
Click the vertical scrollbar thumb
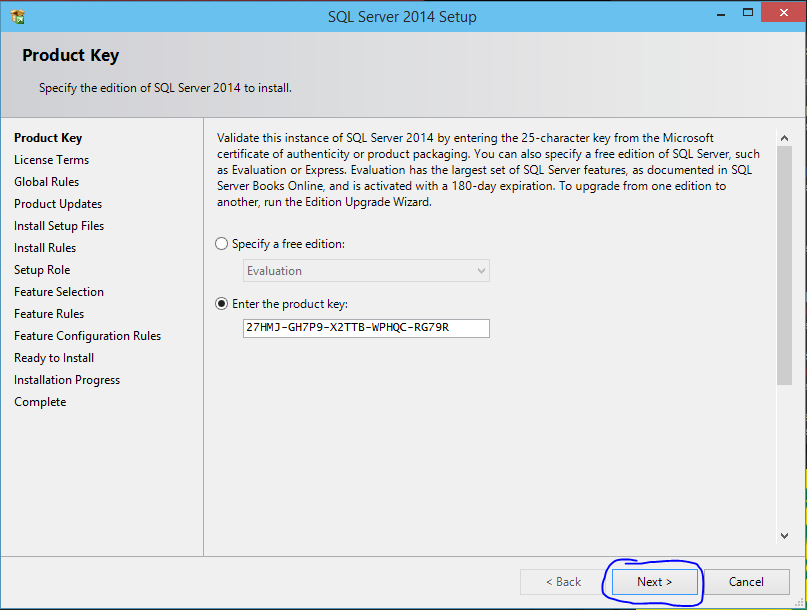pyautogui.click(x=784, y=265)
